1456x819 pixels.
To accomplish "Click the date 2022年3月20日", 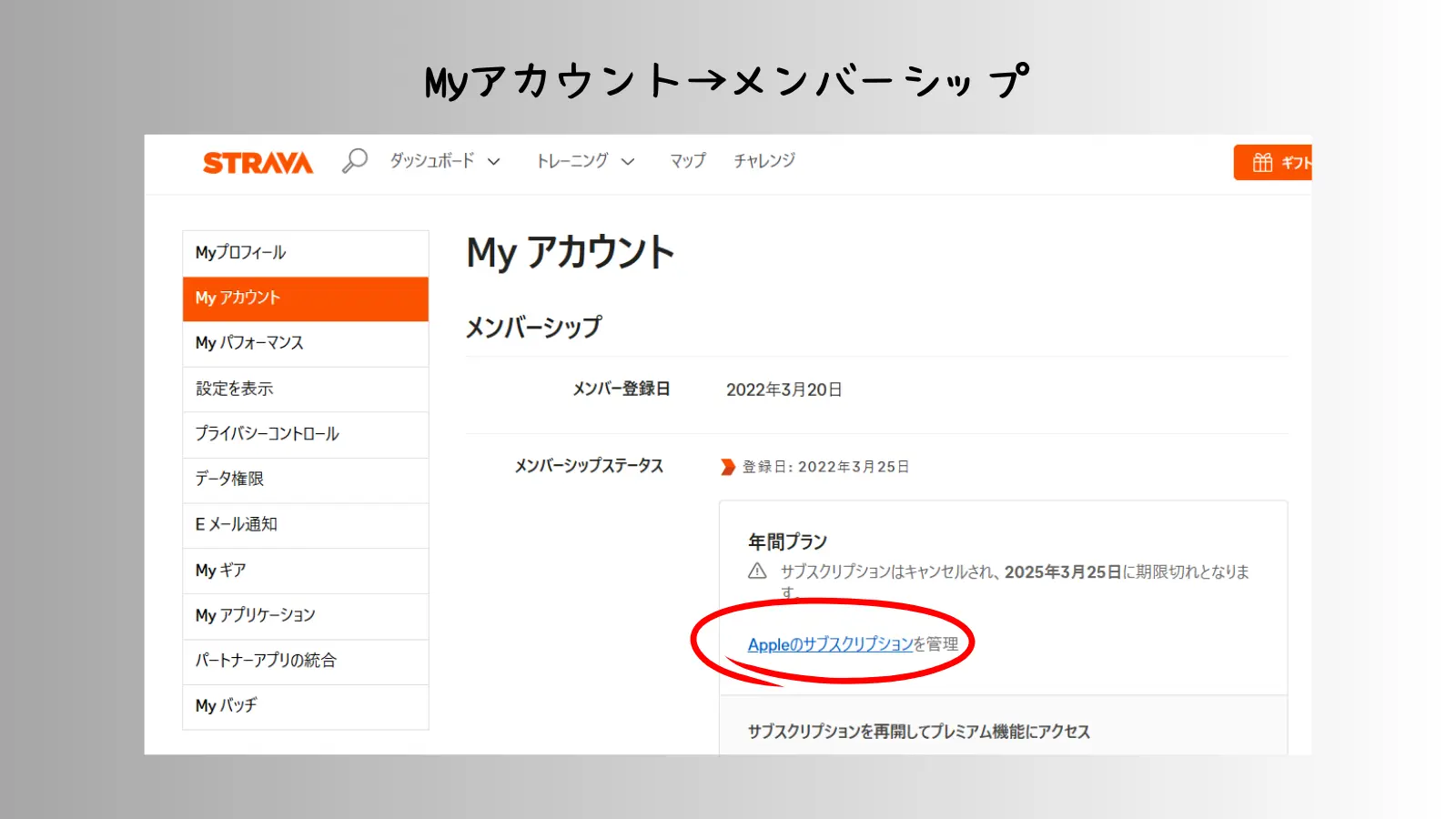I will (784, 389).
